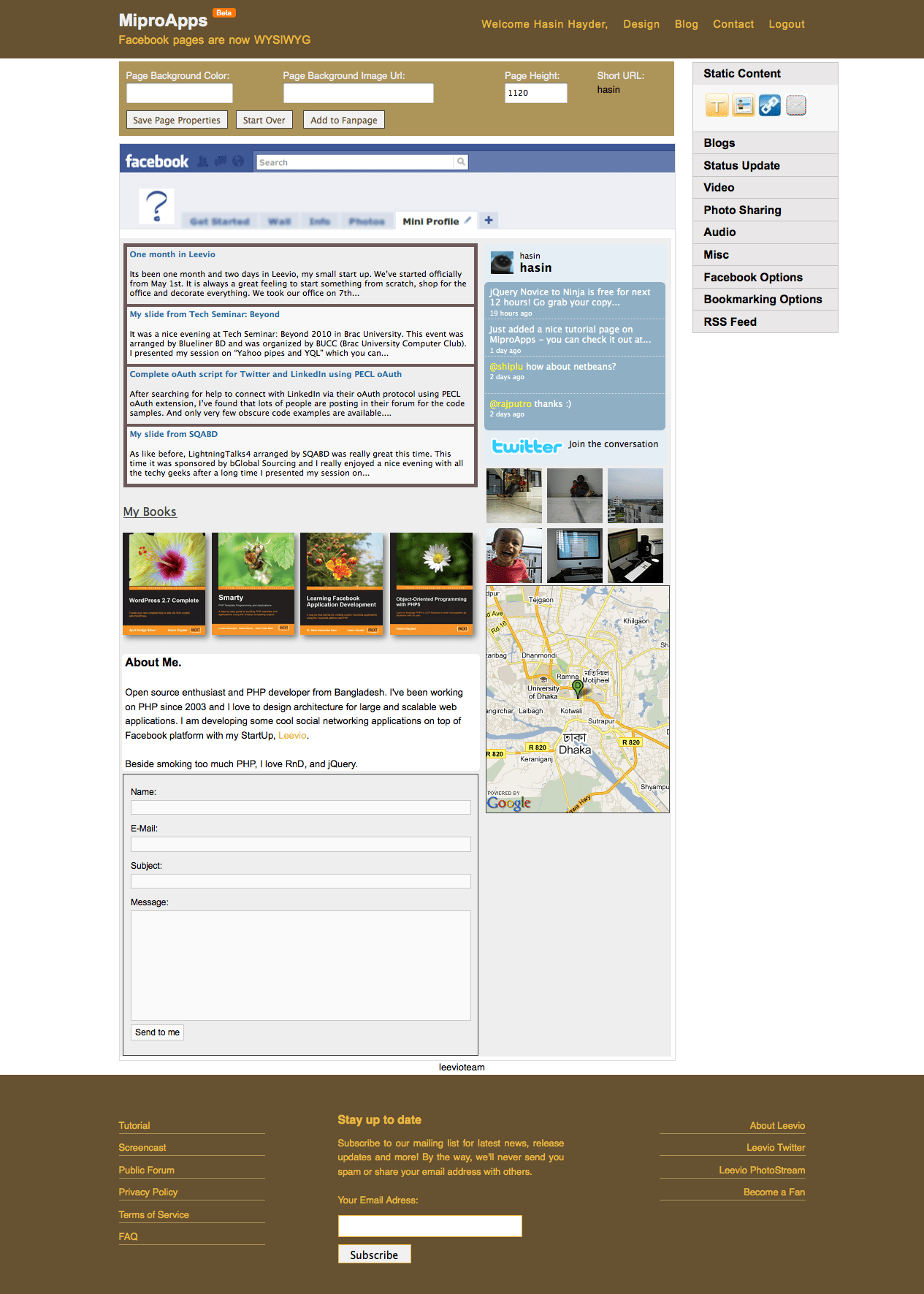Click the Google logo on the map
The image size is (924, 1294).
click(509, 803)
